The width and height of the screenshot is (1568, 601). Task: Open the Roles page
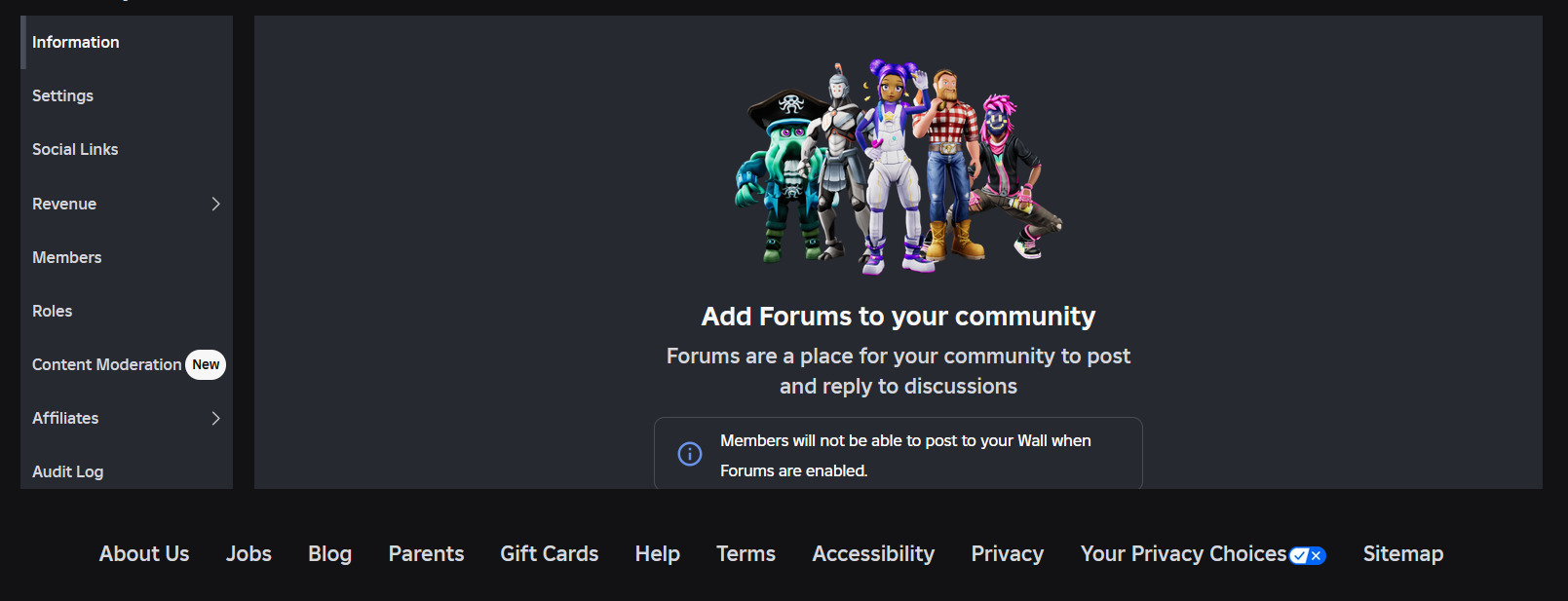pyautogui.click(x=127, y=311)
